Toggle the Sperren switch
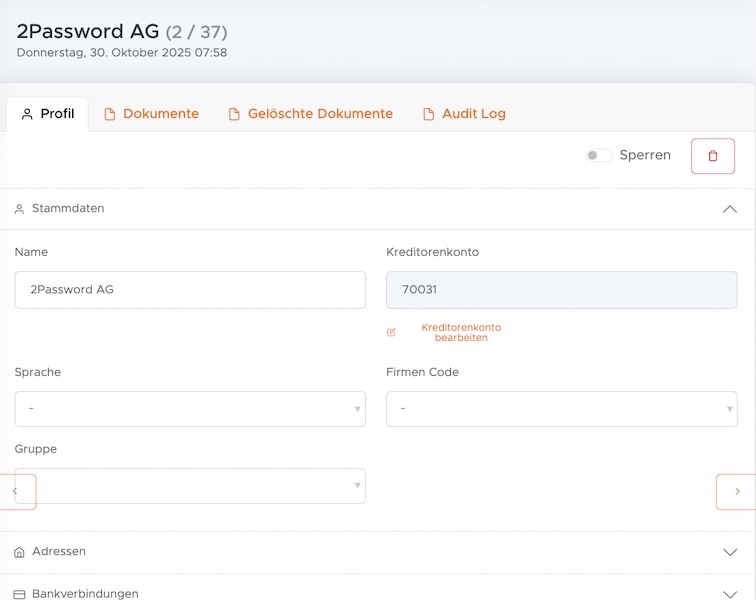The image size is (756, 600). point(598,156)
